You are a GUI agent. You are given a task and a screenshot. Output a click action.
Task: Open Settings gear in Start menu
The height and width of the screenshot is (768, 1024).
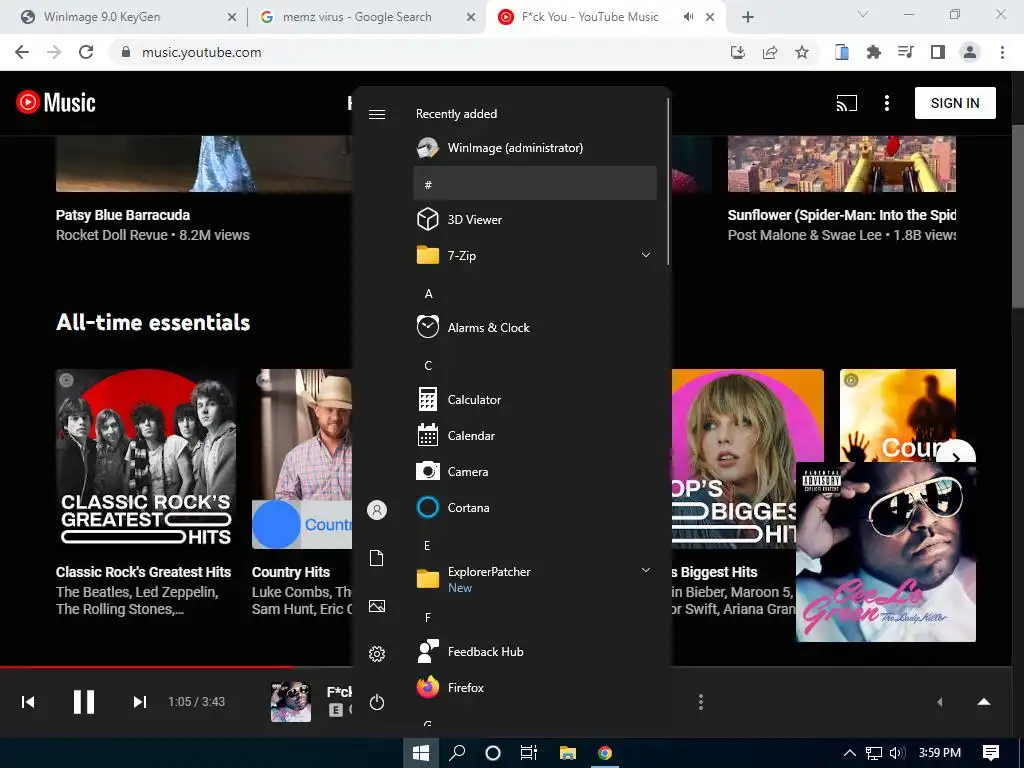click(377, 654)
